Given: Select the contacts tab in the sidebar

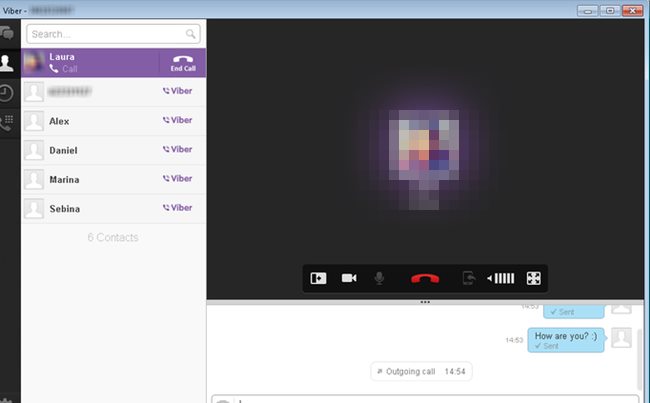Looking at the screenshot, I should [x=7, y=63].
